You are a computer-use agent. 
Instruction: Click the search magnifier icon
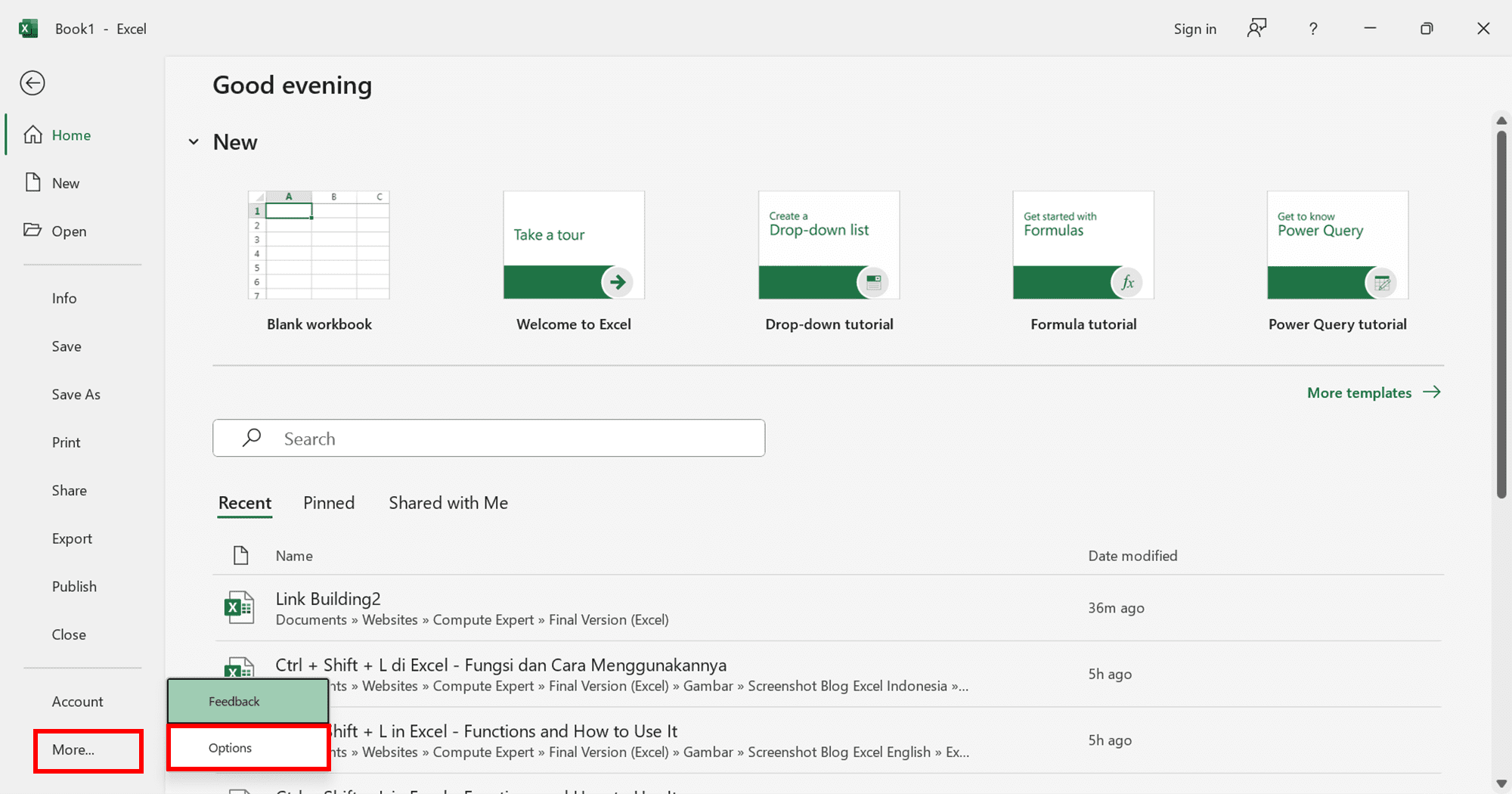pyautogui.click(x=252, y=438)
